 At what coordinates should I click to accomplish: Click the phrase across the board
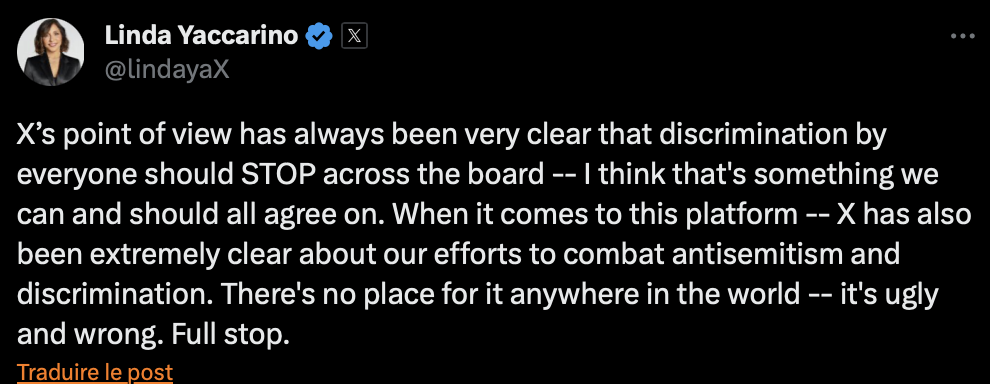(x=433, y=175)
